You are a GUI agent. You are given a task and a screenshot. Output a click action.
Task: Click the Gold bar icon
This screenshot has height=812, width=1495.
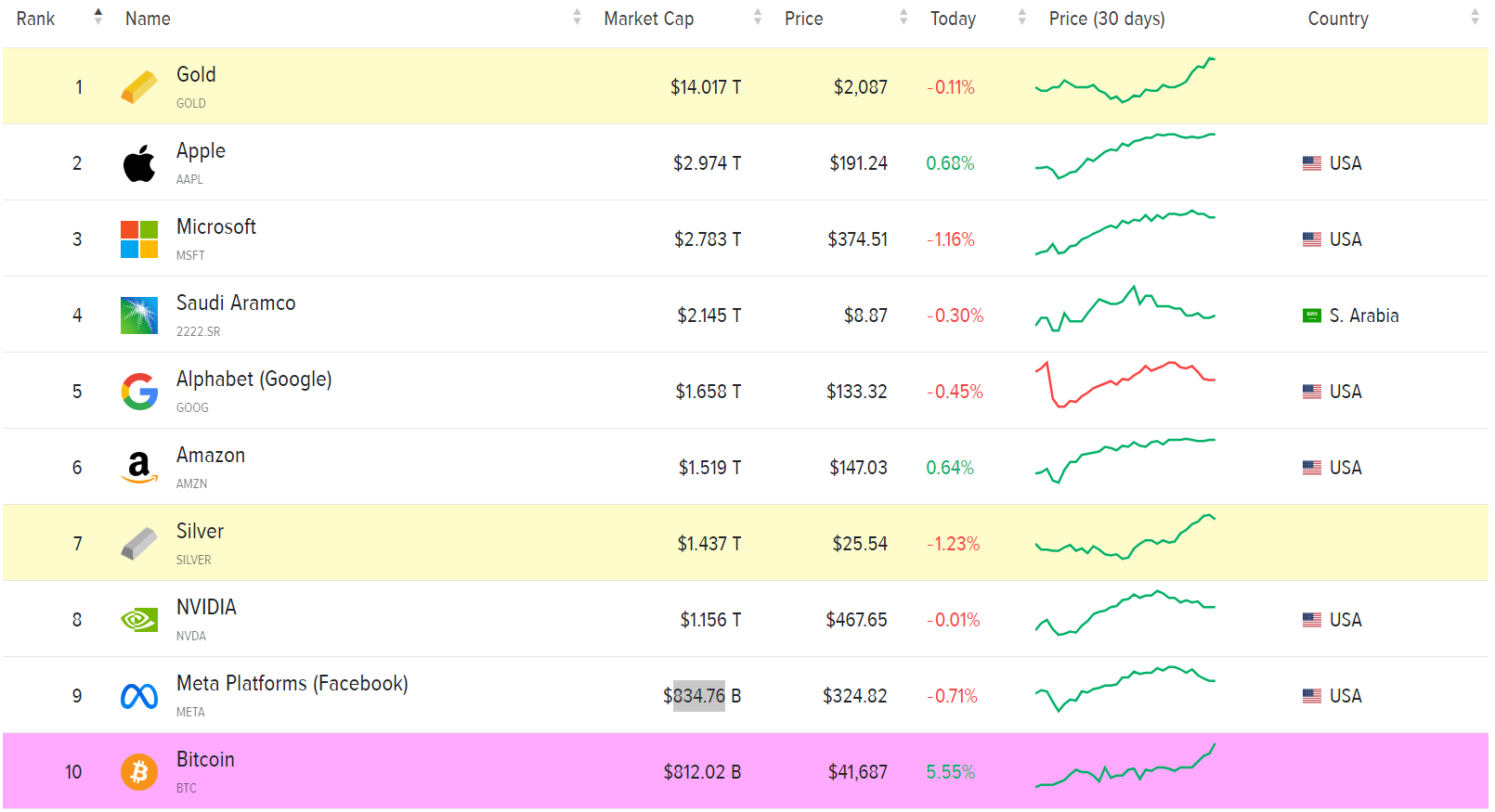pos(139,87)
